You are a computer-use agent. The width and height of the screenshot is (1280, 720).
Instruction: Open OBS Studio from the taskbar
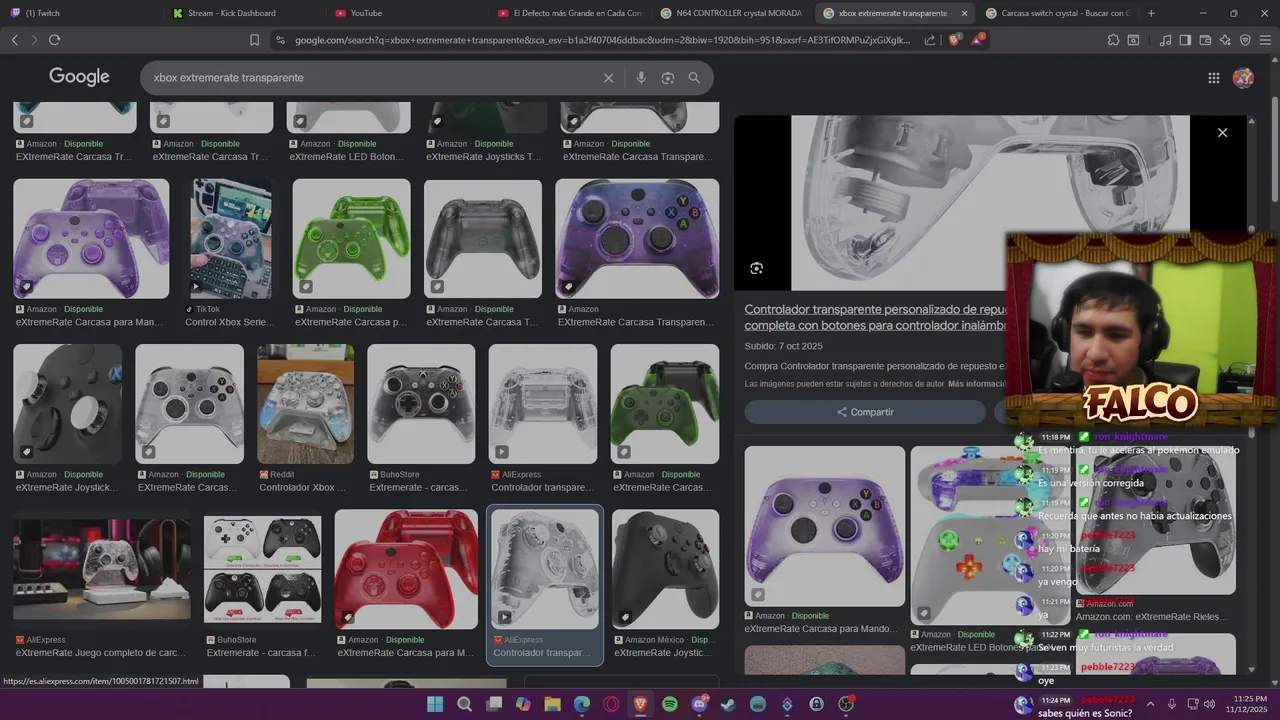point(846,704)
